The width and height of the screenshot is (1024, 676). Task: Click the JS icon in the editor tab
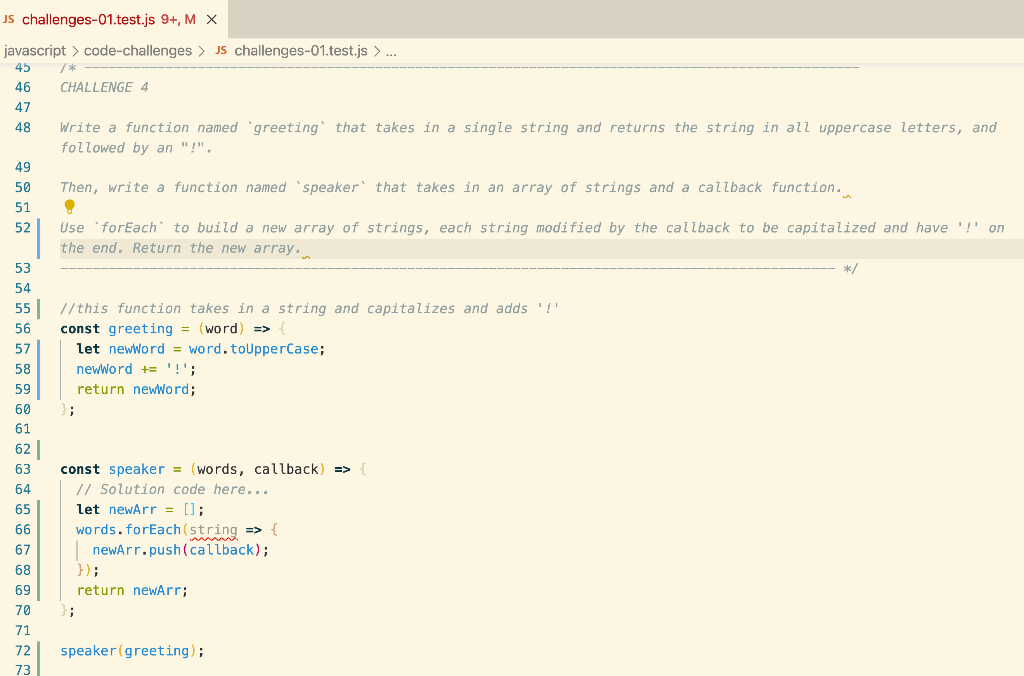(13, 18)
